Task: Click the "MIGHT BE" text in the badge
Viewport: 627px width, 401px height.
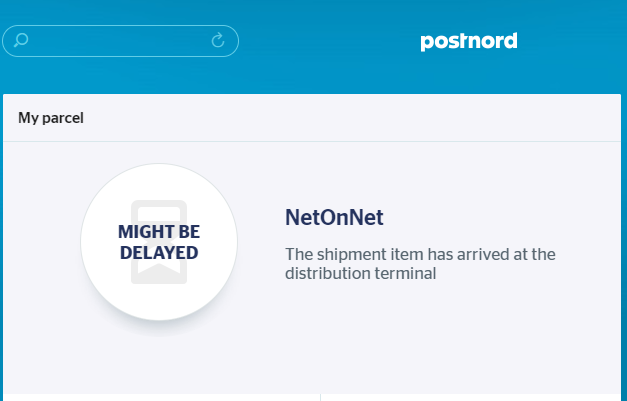Action: pyautogui.click(x=159, y=232)
